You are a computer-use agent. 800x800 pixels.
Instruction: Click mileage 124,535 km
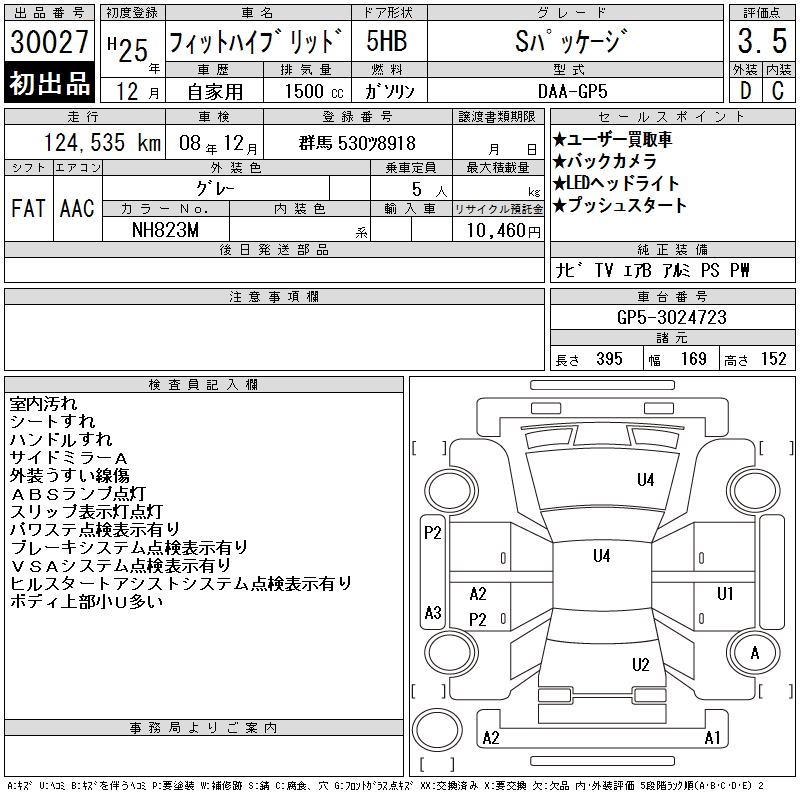coord(103,142)
